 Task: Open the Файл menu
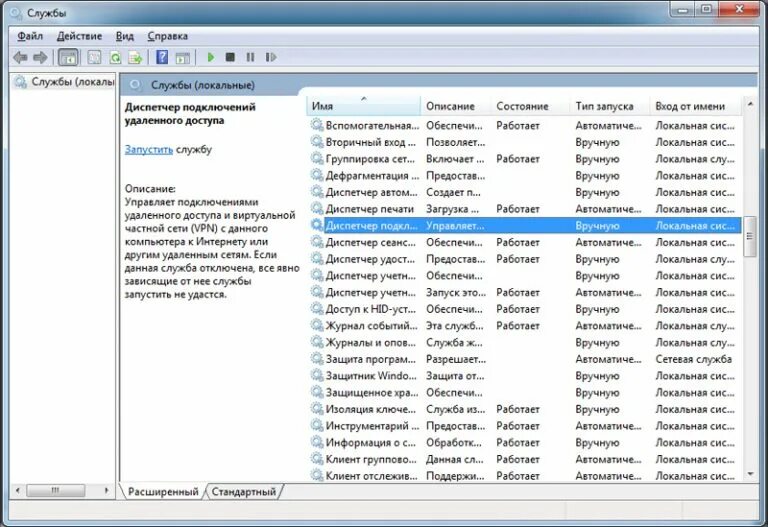(x=30, y=36)
